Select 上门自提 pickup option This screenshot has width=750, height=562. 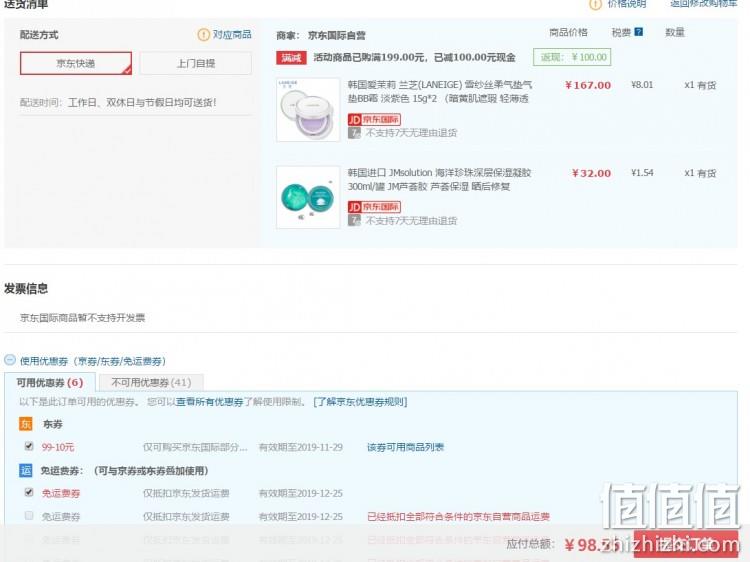[x=196, y=63]
